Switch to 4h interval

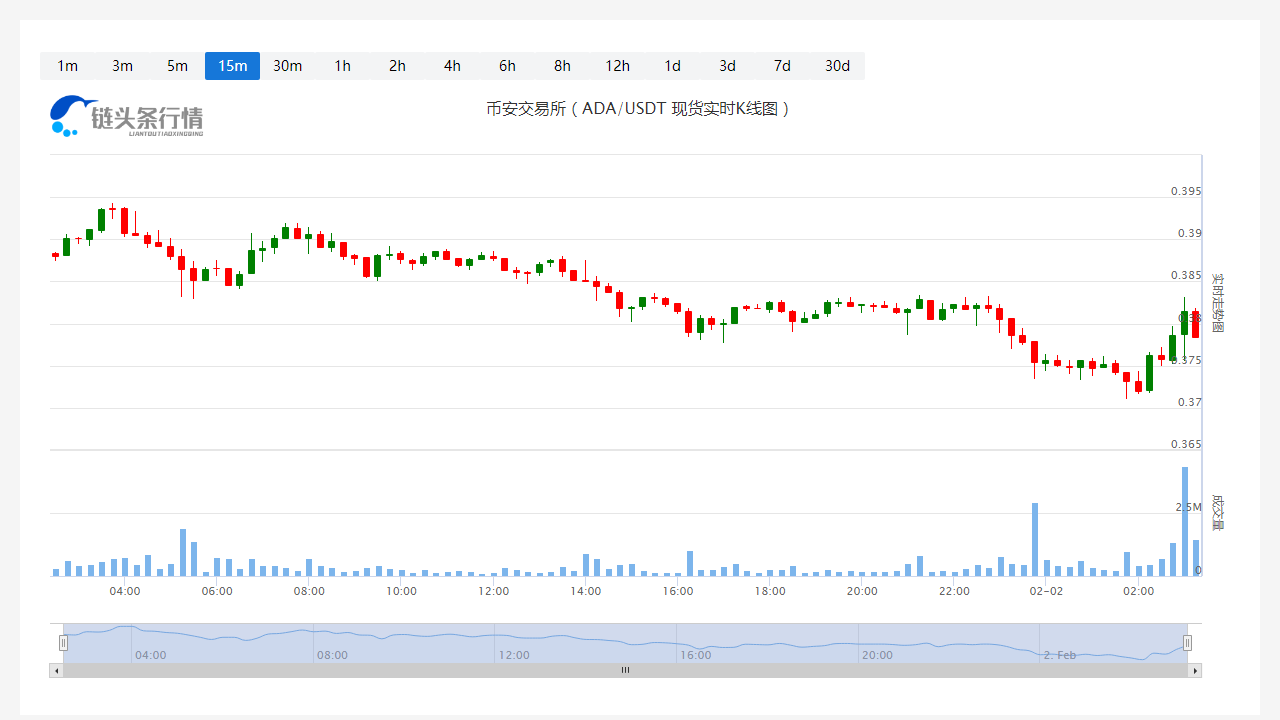point(452,66)
